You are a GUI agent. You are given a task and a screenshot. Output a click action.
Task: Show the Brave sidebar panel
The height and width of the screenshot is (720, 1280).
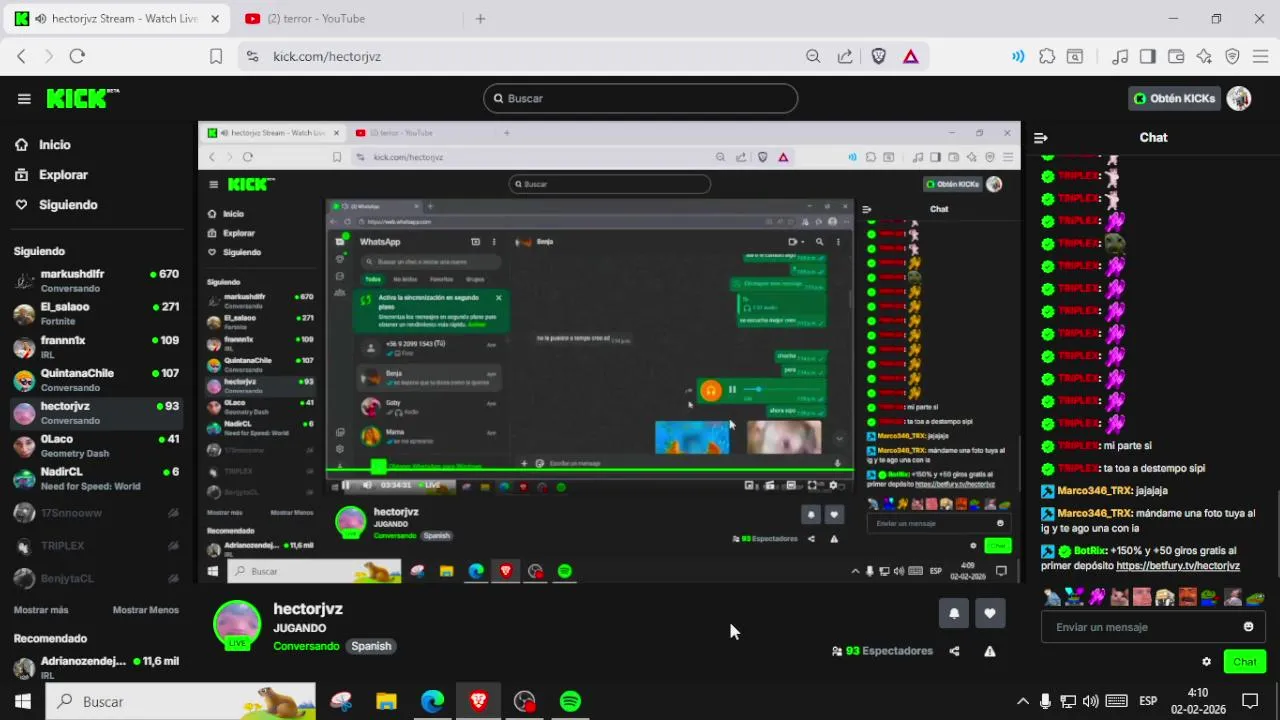click(1148, 56)
